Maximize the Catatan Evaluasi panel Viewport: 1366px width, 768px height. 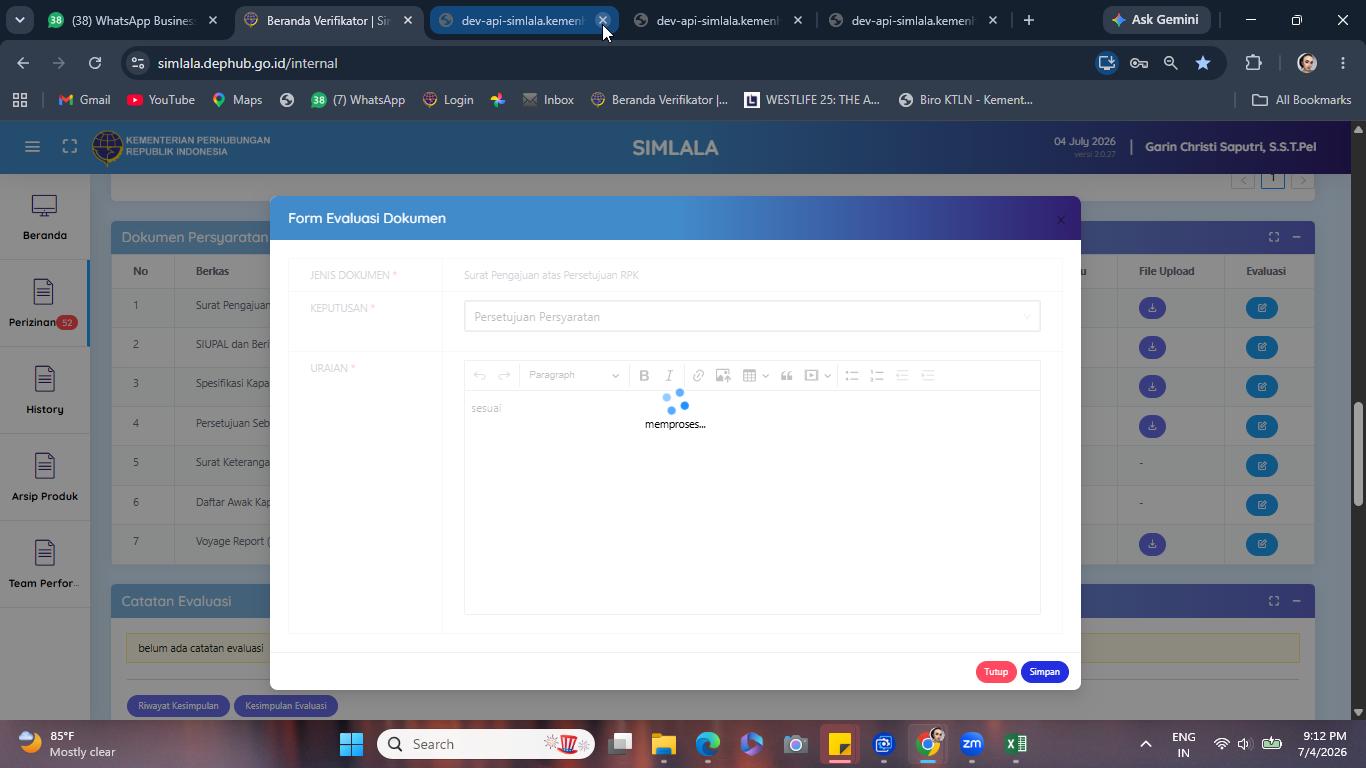(1273, 601)
